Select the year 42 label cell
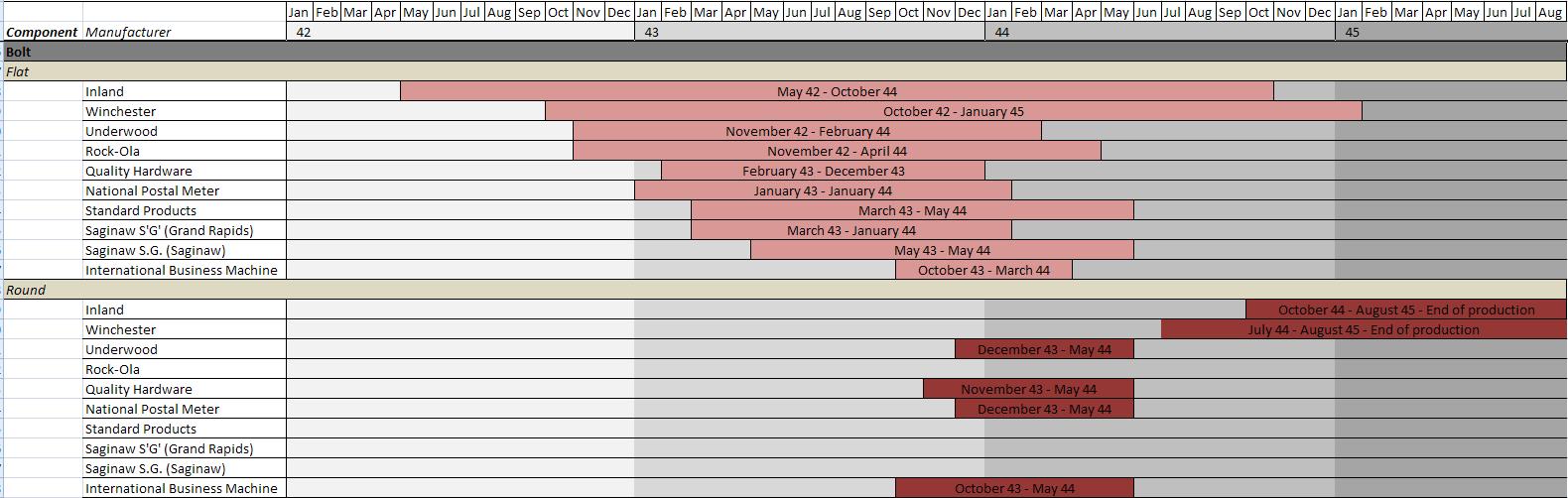The image size is (1568, 498). coord(460,32)
